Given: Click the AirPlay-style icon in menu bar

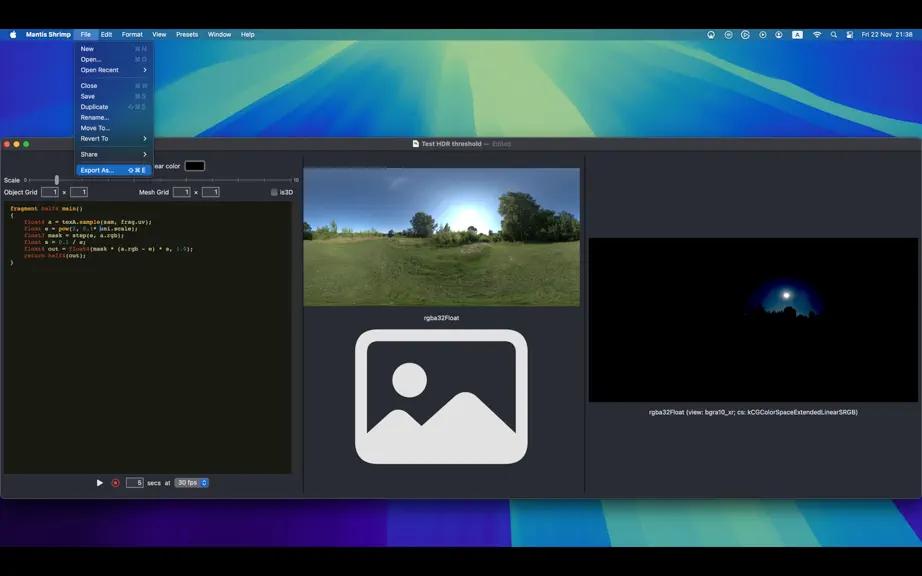Looking at the screenshot, I should (x=711, y=35).
